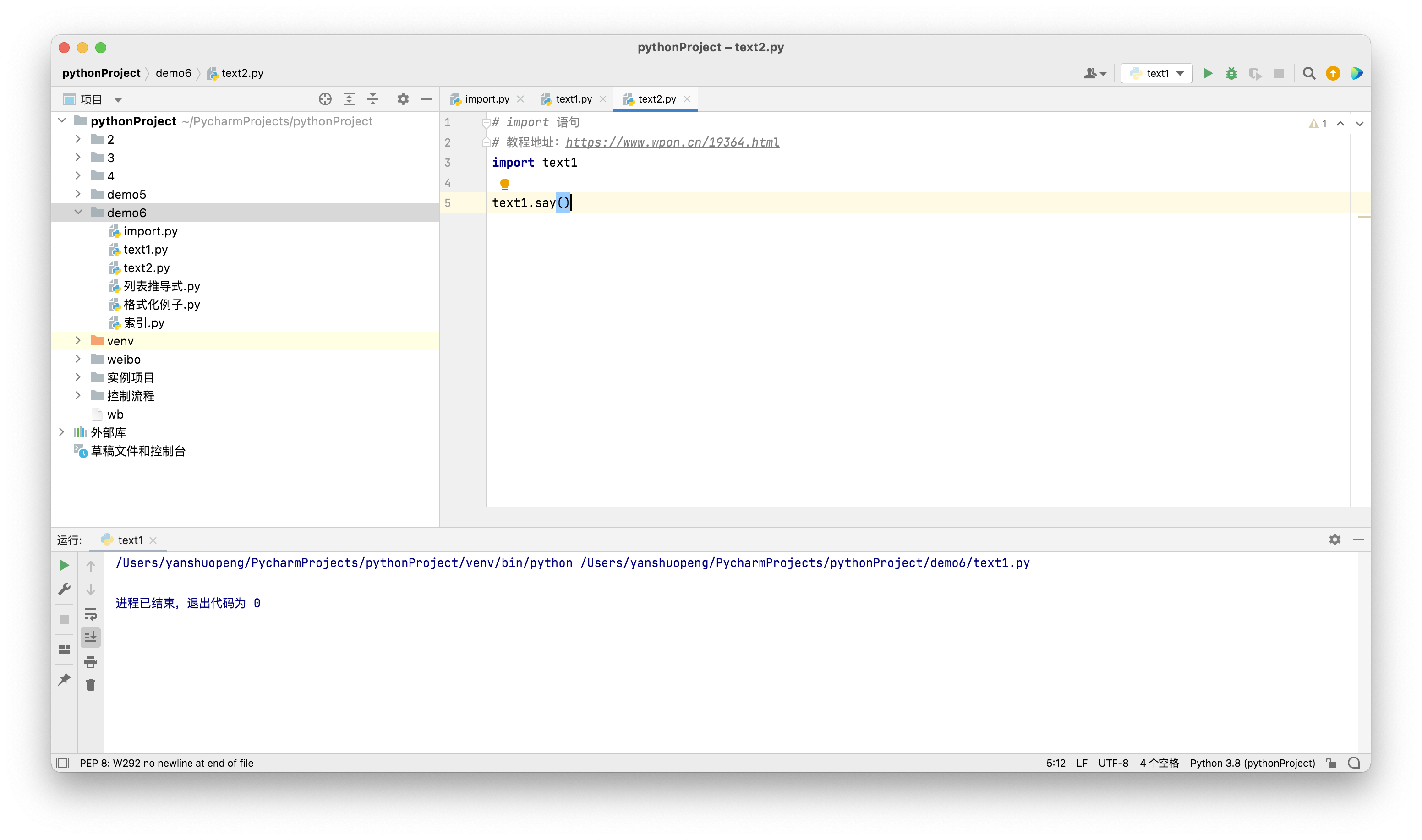
Task: Expand the demo5 folder
Action: tap(78, 194)
